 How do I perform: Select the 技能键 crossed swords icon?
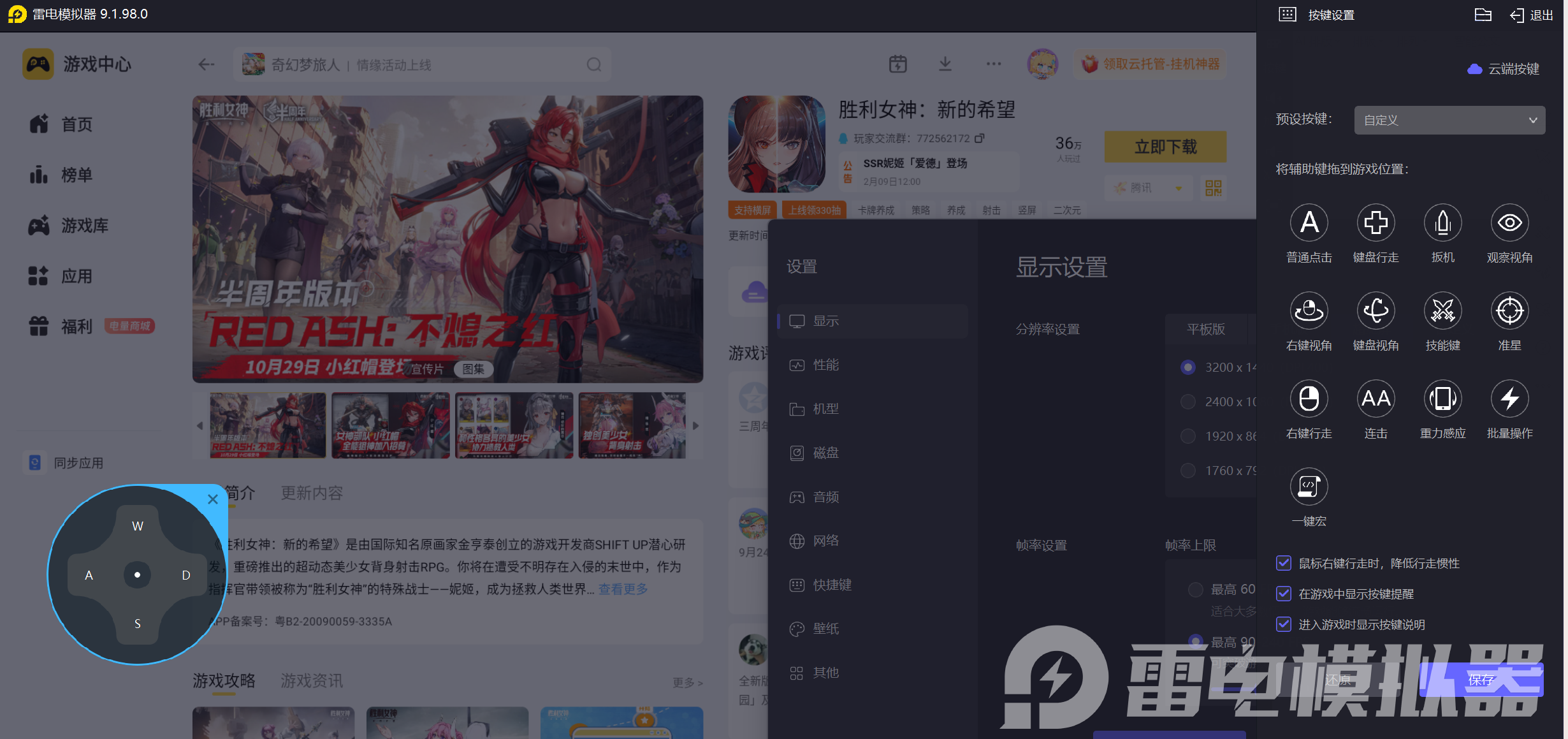tap(1442, 311)
